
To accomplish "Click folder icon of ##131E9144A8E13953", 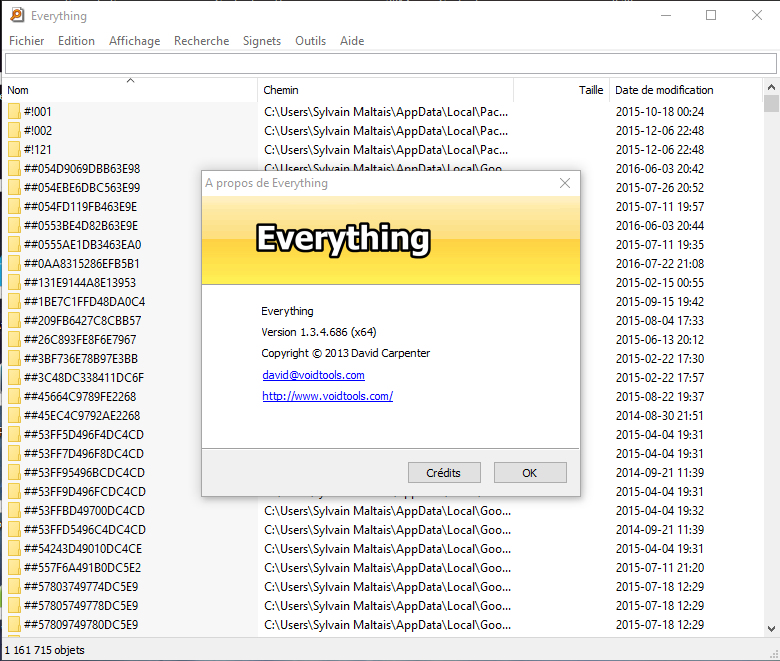I will click(14, 283).
